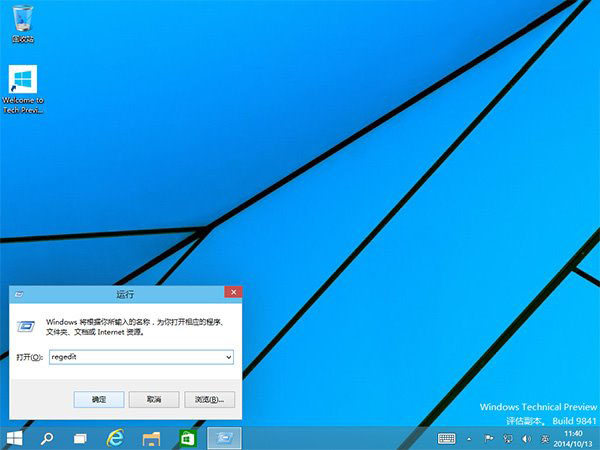The image size is (600, 450).
Task: Open the Windows Store taskbar icon
Action: click(186, 438)
